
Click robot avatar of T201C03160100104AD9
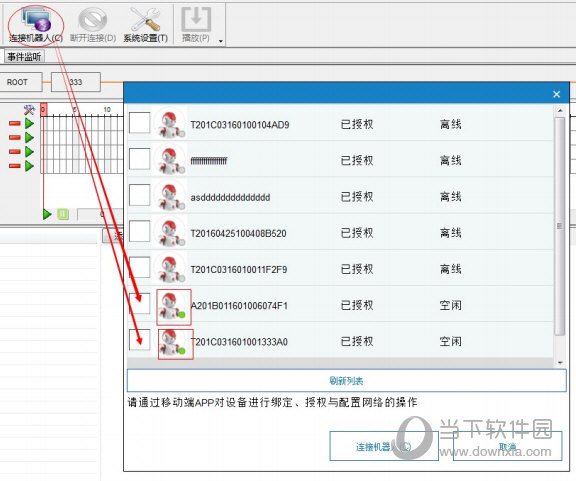point(170,124)
